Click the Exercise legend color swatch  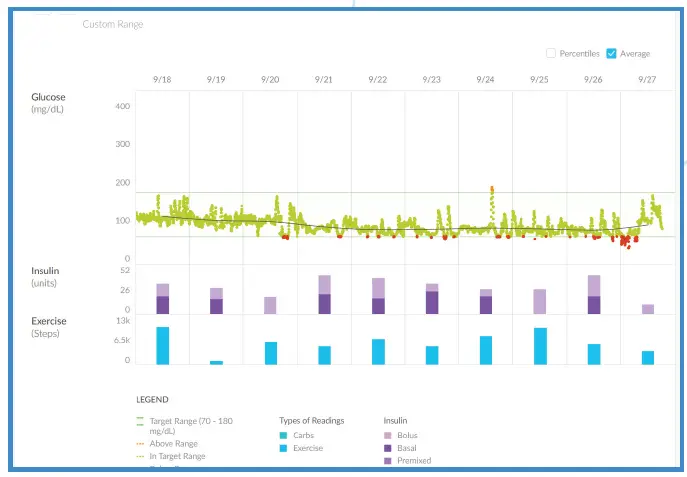(x=283, y=448)
